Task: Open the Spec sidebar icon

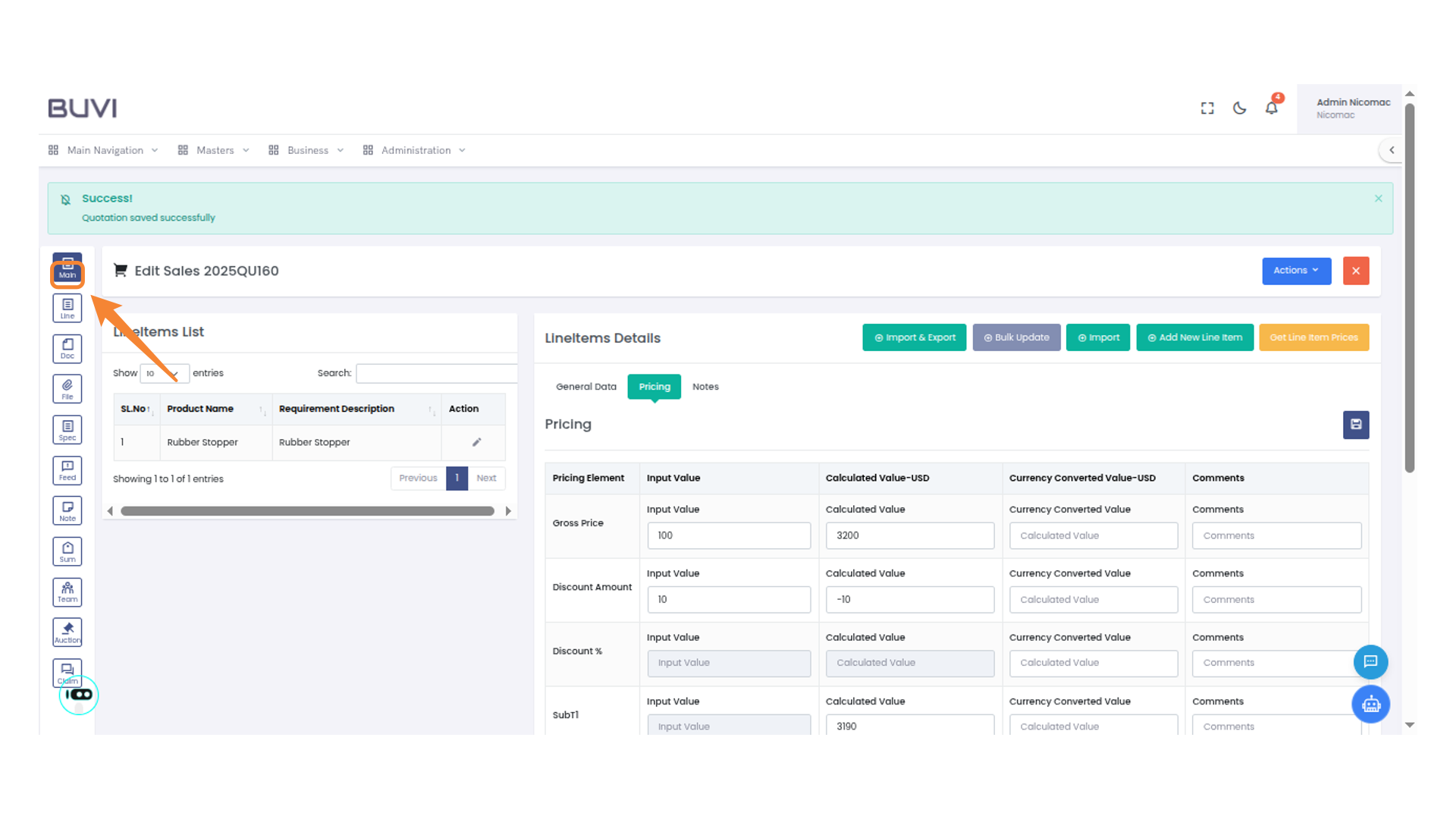Action: 67,430
